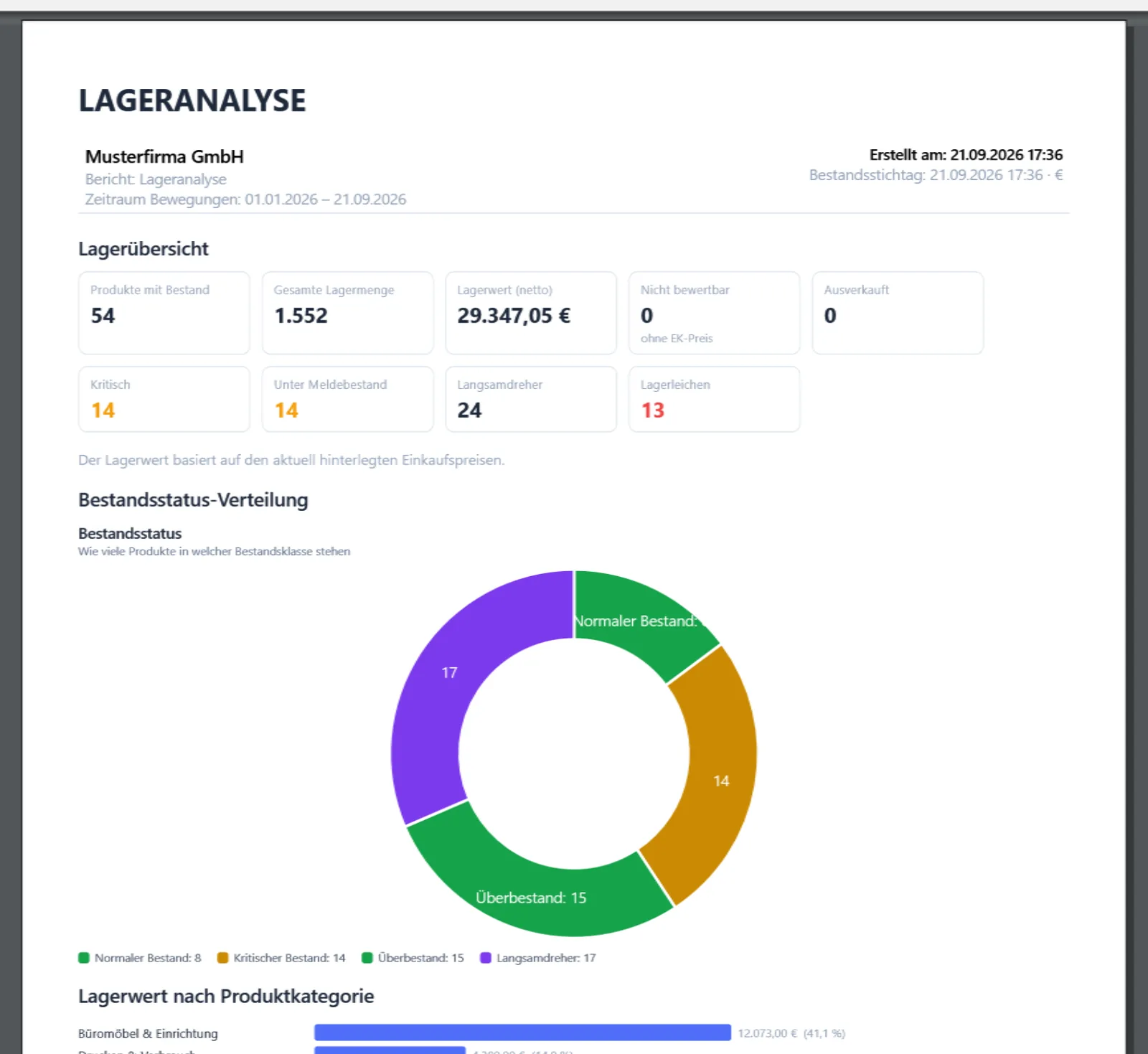Select the 'Bestandsstichtag' line

coord(936,175)
